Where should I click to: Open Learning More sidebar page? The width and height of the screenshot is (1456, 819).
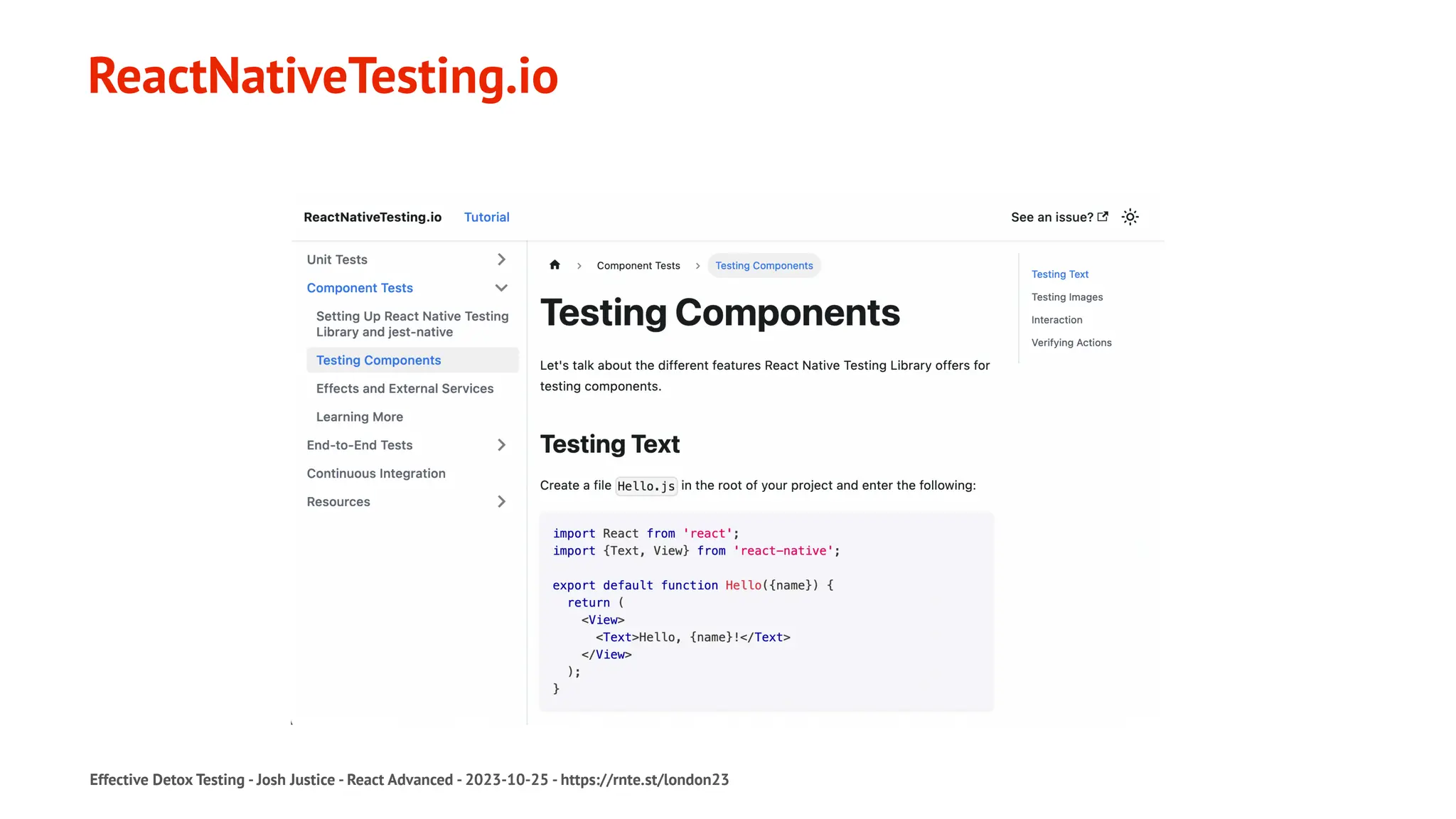click(x=359, y=417)
